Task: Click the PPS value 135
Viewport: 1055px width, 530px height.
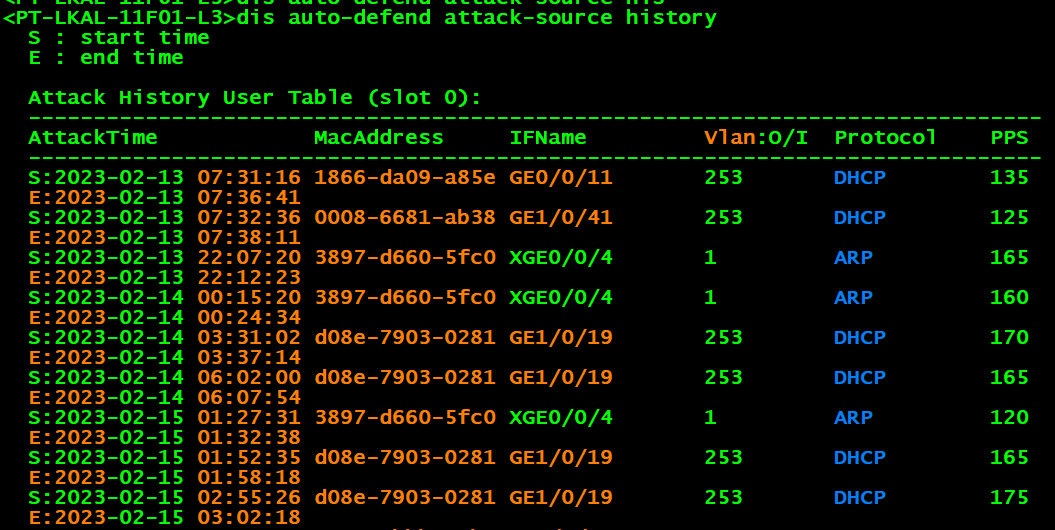Action: click(x=1009, y=177)
